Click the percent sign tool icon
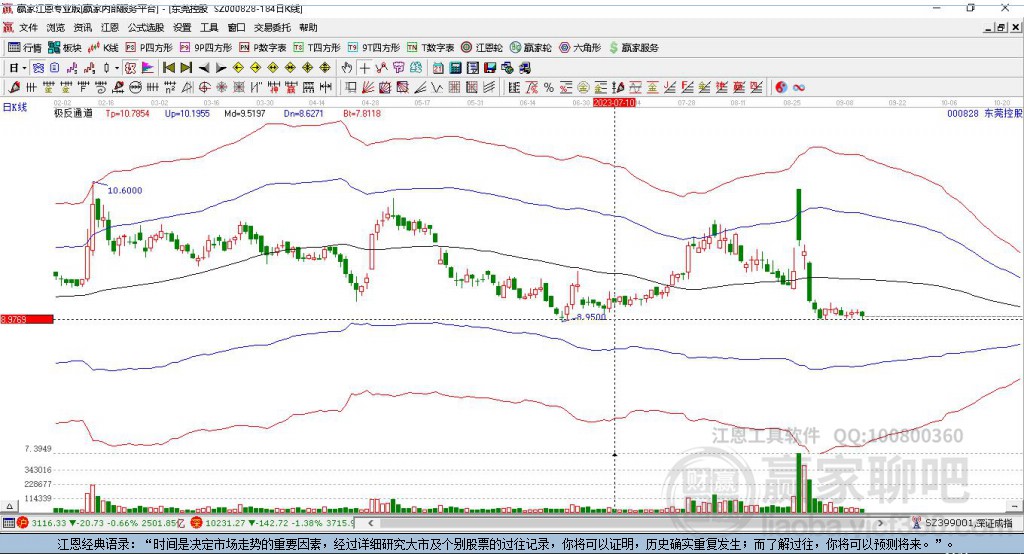This screenshot has height=554, width=1024. click(549, 87)
